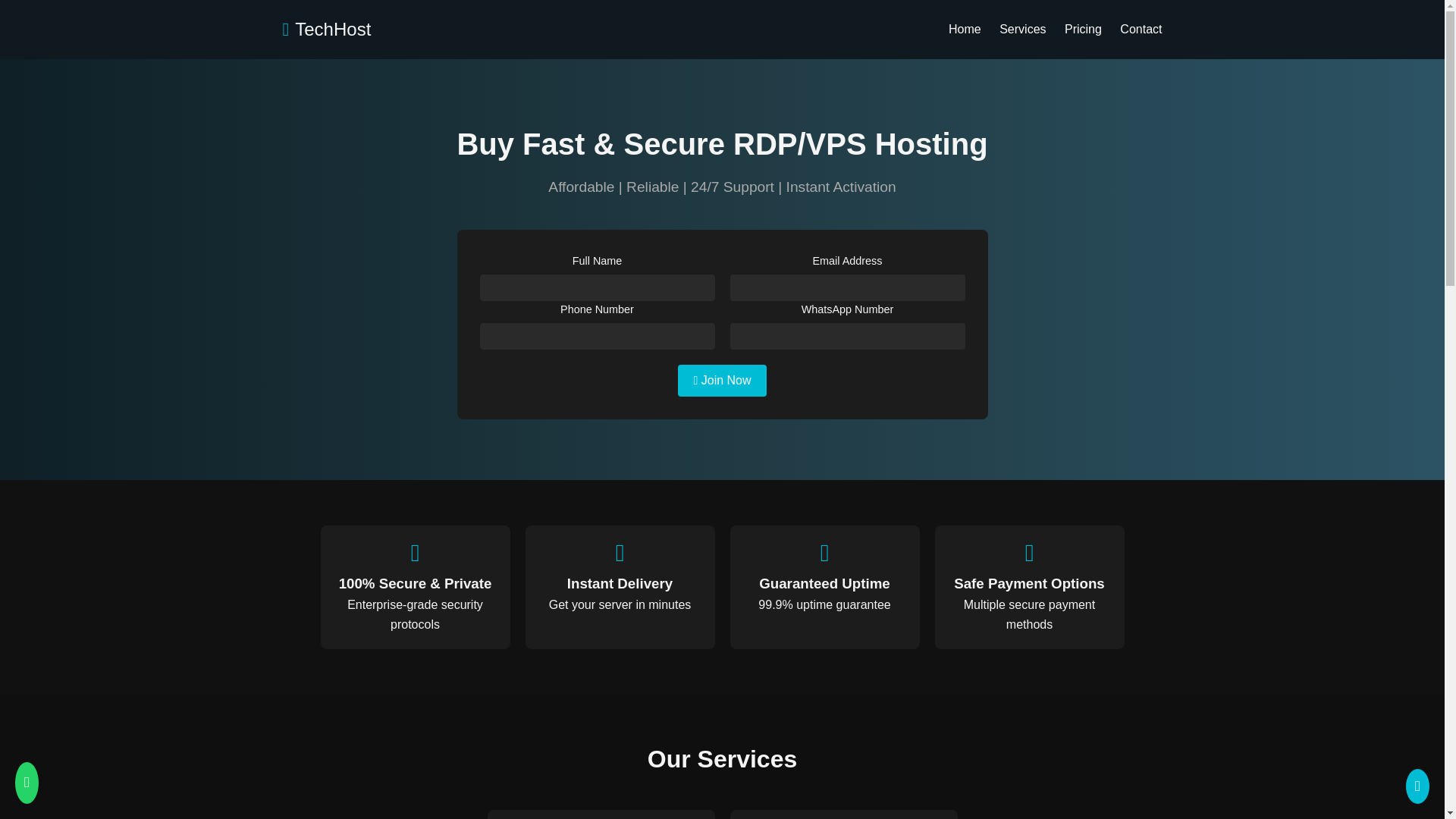Click the cyan floating button at bottom right
This screenshot has height=819, width=1456.
click(1417, 786)
